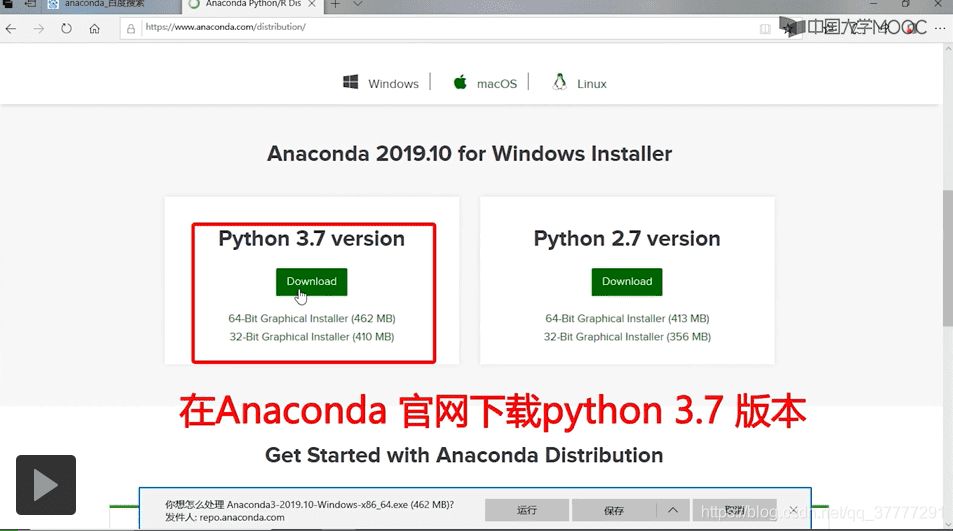Viewport: 953px width, 531px height.
Task: Open the browser home page icon
Action: pyautogui.click(x=94, y=29)
